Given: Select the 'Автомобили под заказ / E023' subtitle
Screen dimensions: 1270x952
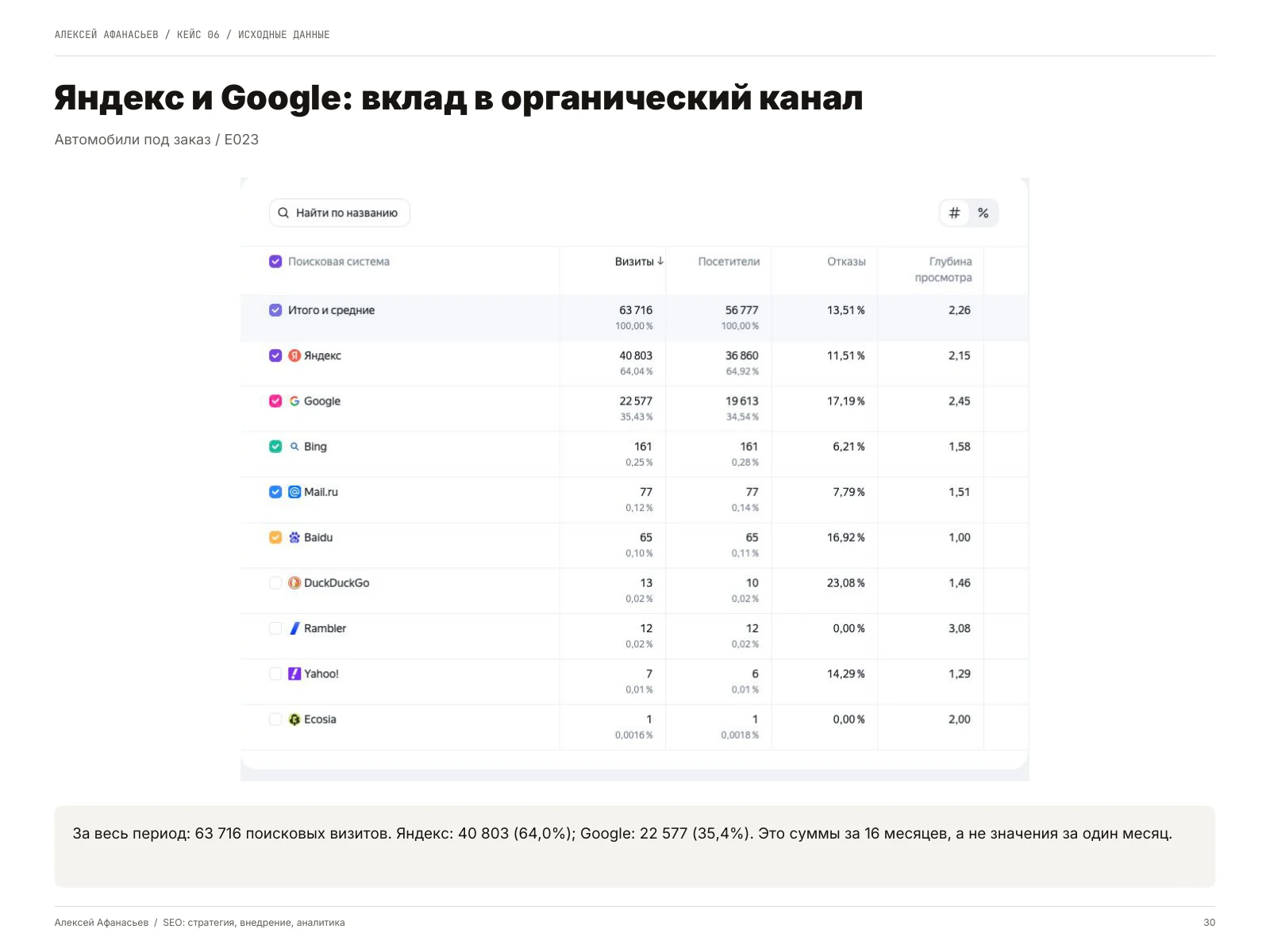Looking at the screenshot, I should pyautogui.click(x=156, y=140).
